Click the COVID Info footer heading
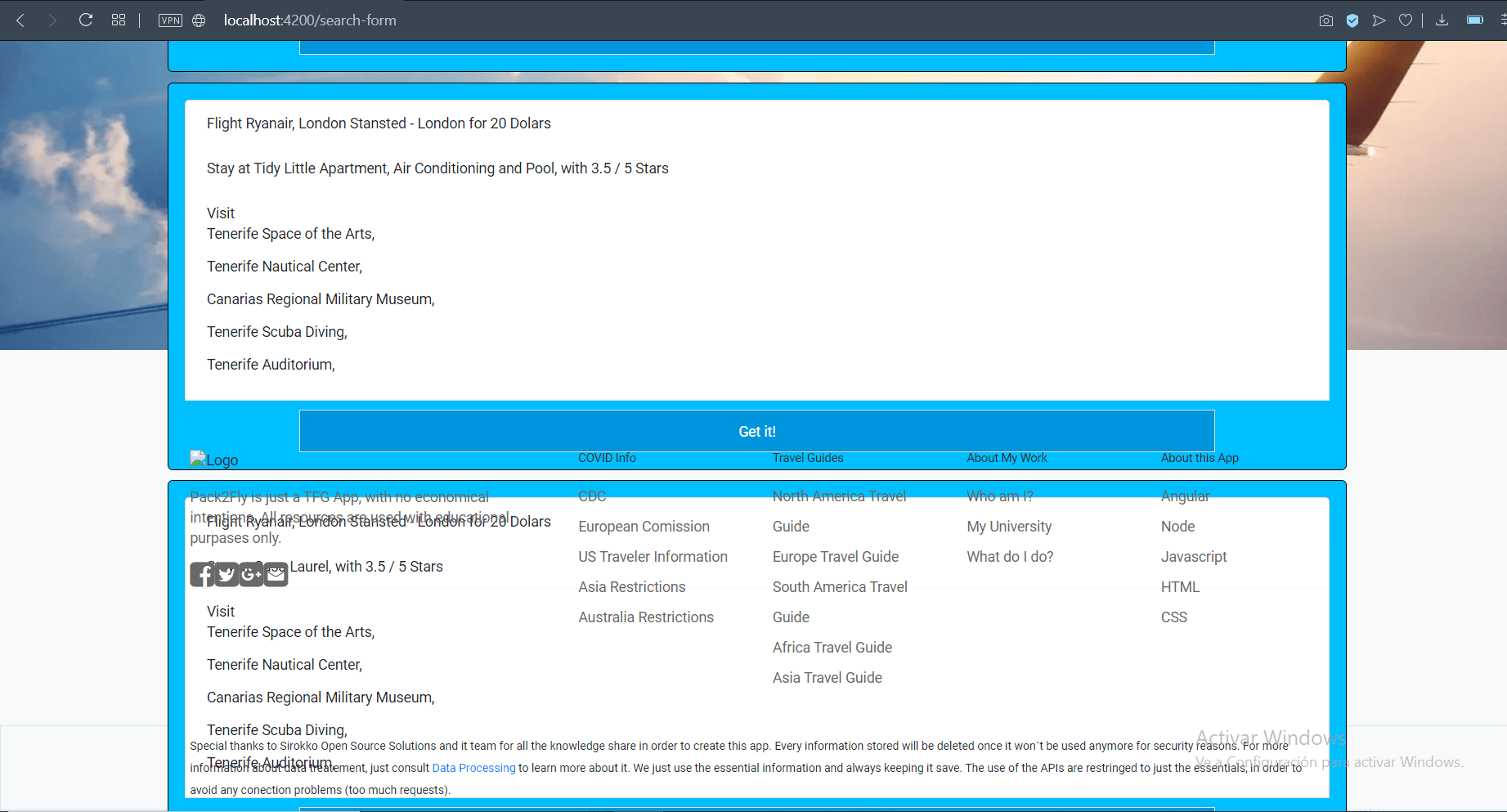Screen dimensions: 1507x812 pos(607,458)
